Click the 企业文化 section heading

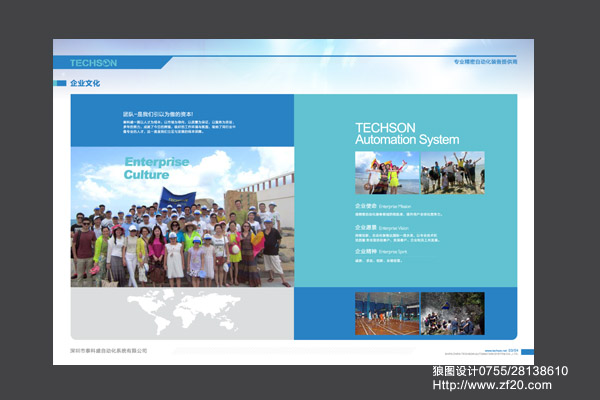pos(85,83)
